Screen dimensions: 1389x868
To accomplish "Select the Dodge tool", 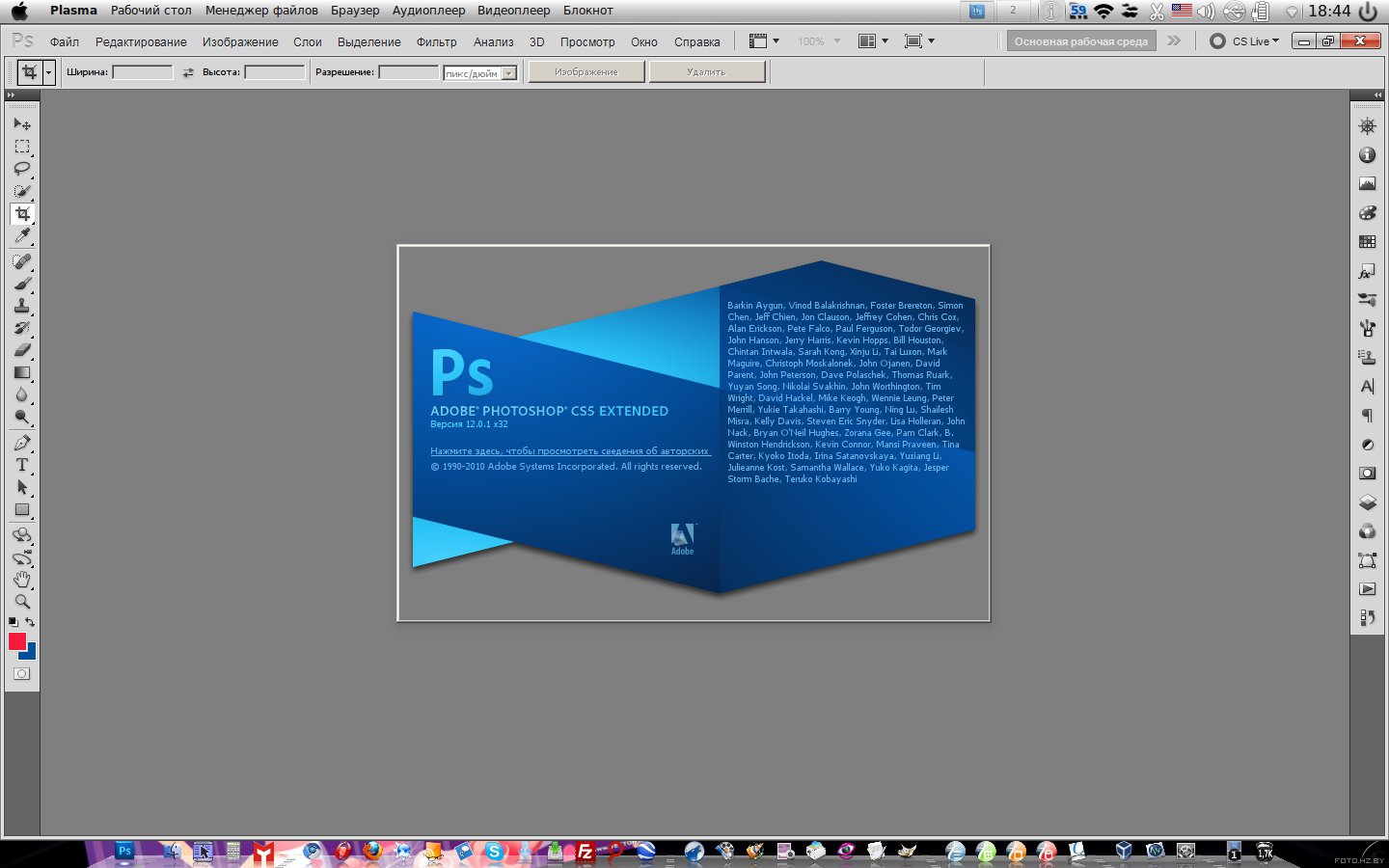I will click(22, 417).
